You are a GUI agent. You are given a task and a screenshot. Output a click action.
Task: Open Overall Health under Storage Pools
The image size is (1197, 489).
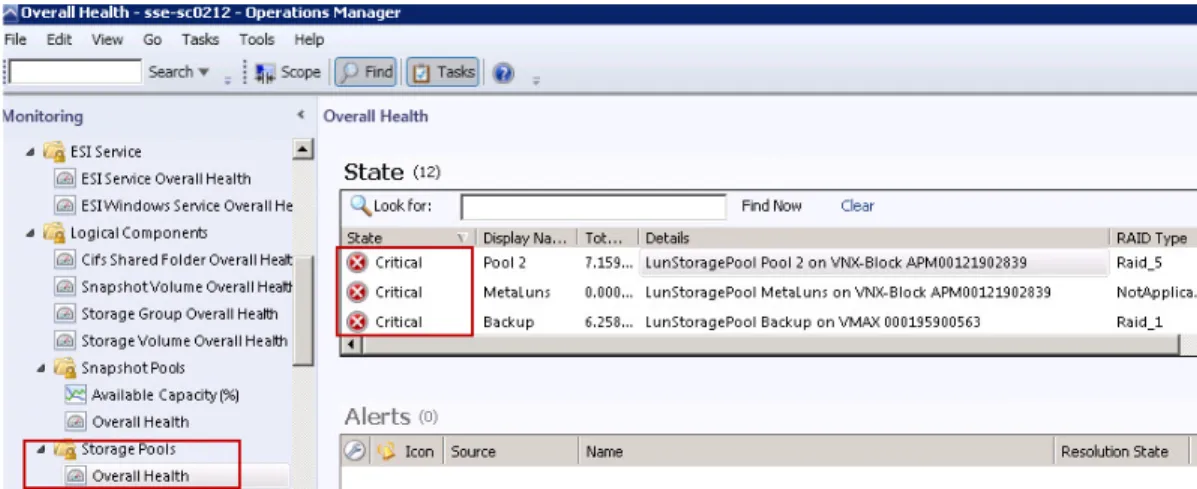140,476
